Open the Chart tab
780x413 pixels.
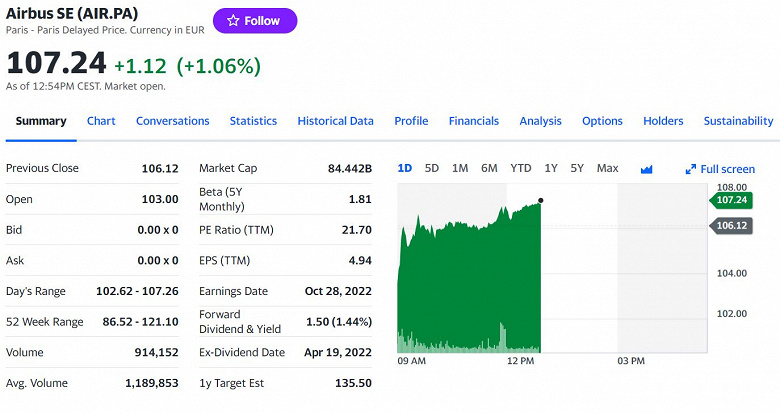[101, 121]
